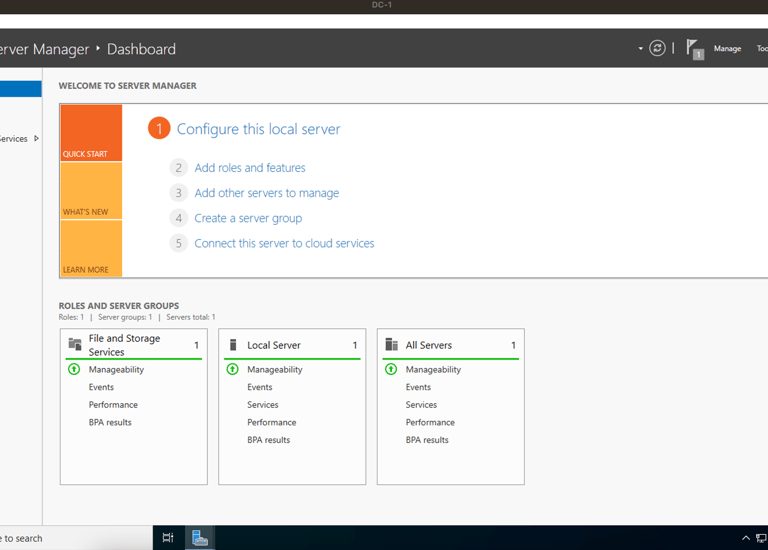The image size is (768, 550).
Task: Click Create a server group
Action: pos(248,218)
